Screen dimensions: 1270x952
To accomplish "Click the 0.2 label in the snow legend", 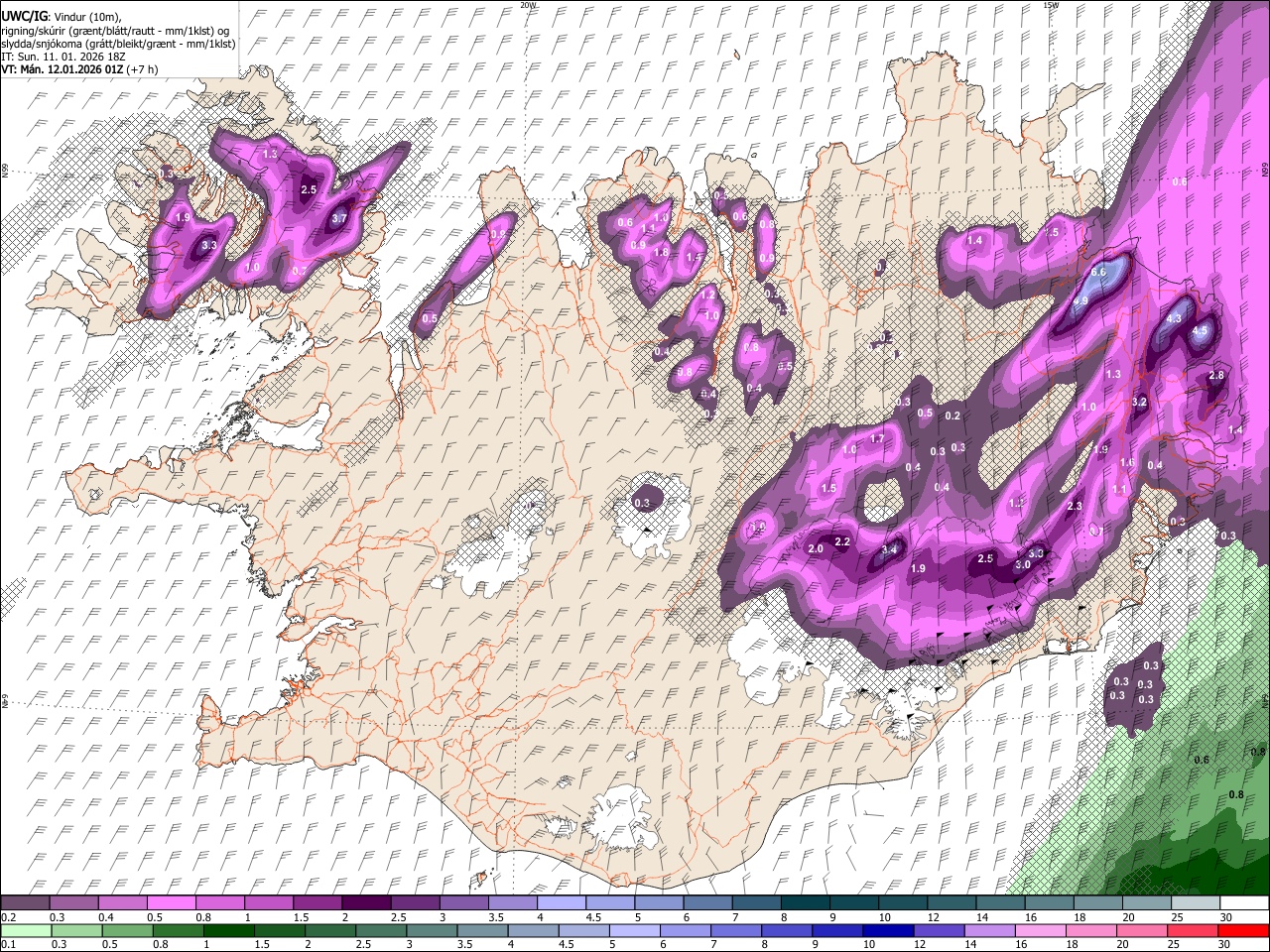I will click(8, 917).
